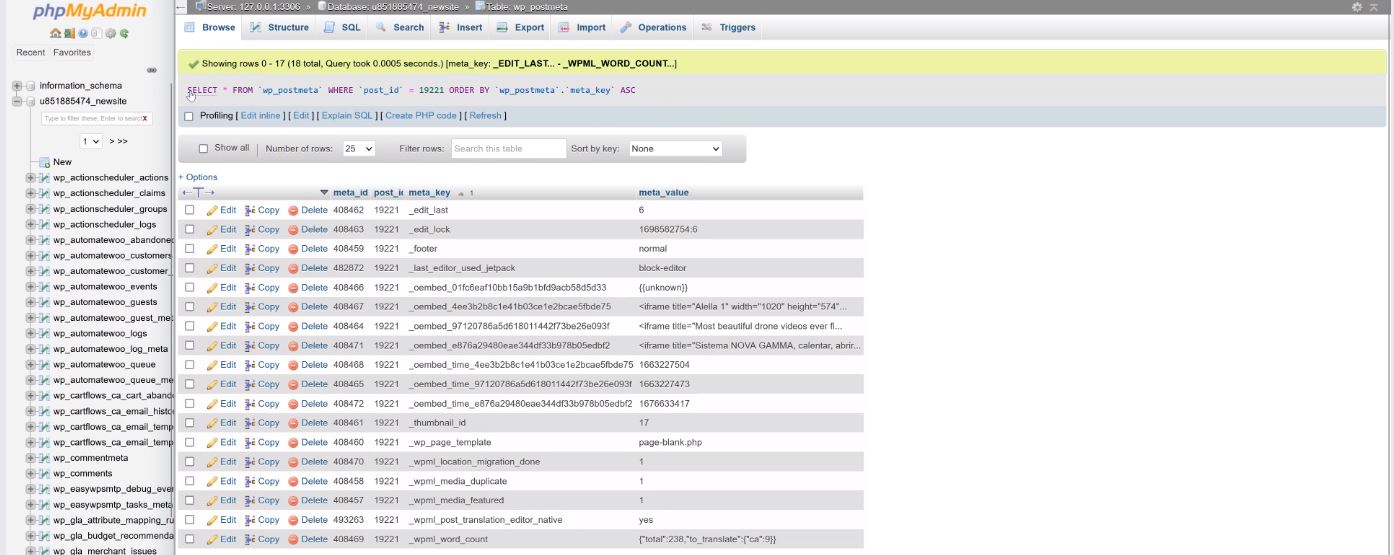1394x555 pixels.
Task: Click the page-blank.php meta value
Action: click(x=670, y=442)
